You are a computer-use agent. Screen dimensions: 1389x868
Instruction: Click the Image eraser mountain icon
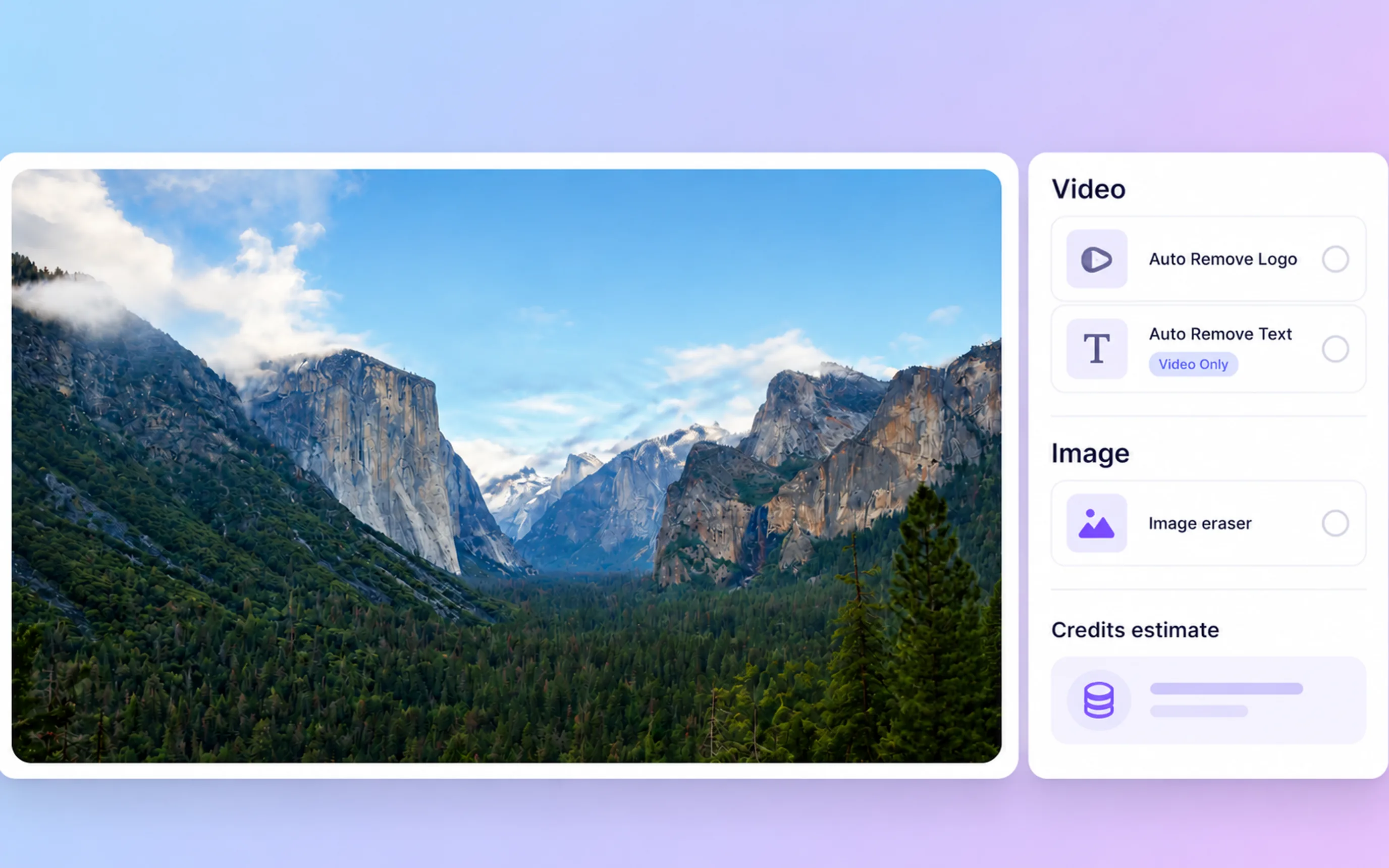(1096, 523)
